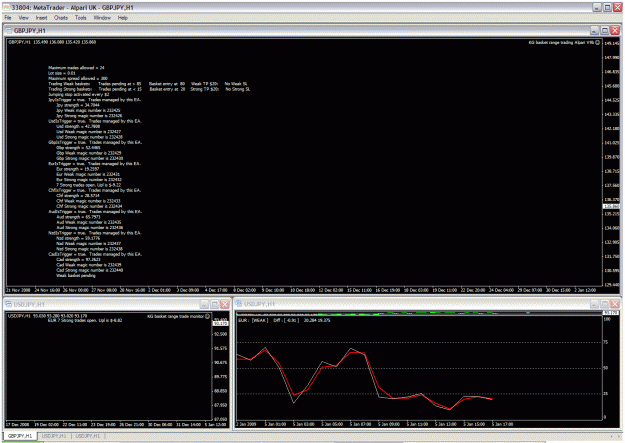This screenshot has width=625, height=443.
Task: Open the Help menu
Action: click(x=123, y=18)
